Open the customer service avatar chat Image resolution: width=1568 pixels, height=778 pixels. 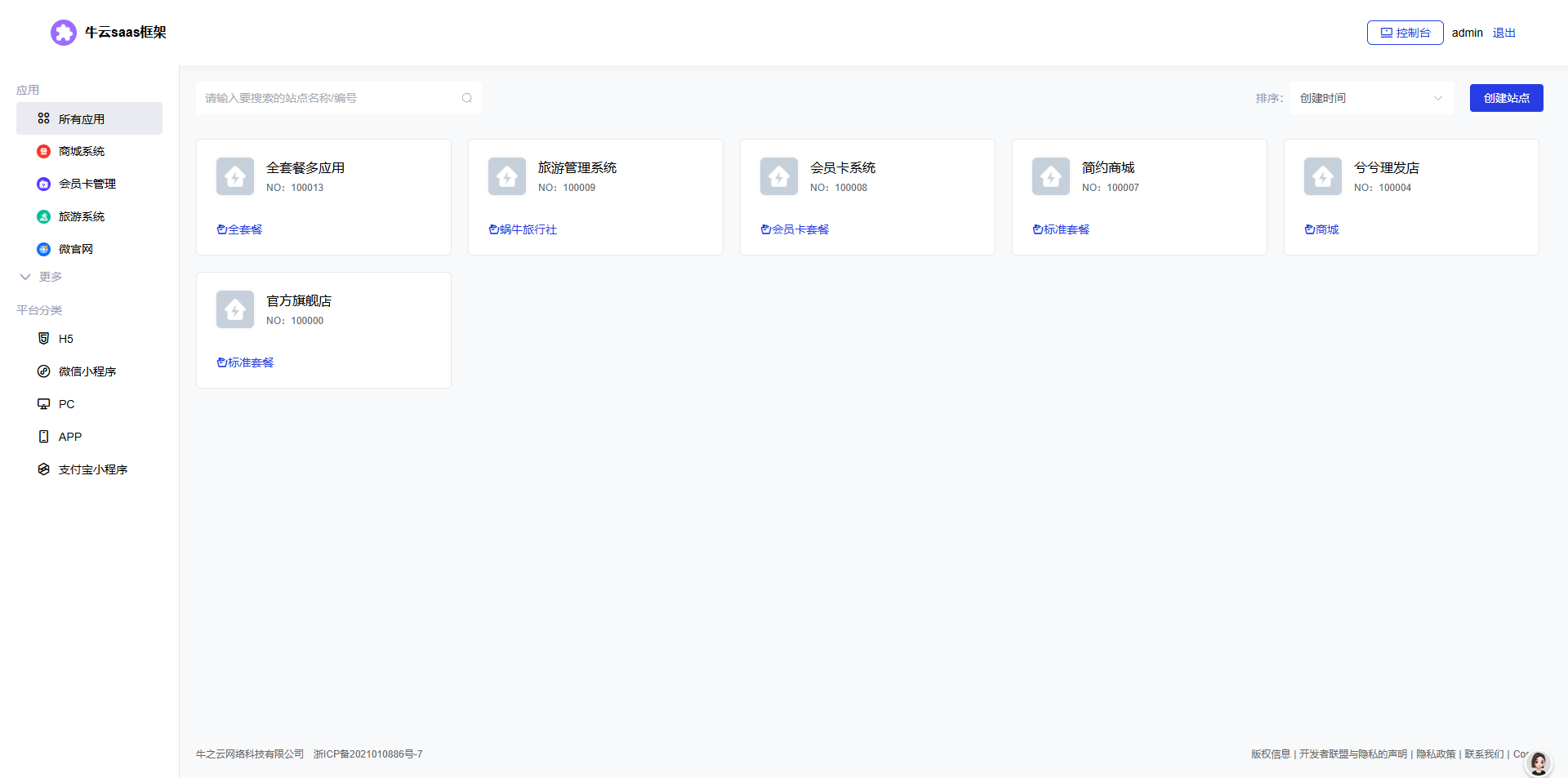[x=1539, y=764]
